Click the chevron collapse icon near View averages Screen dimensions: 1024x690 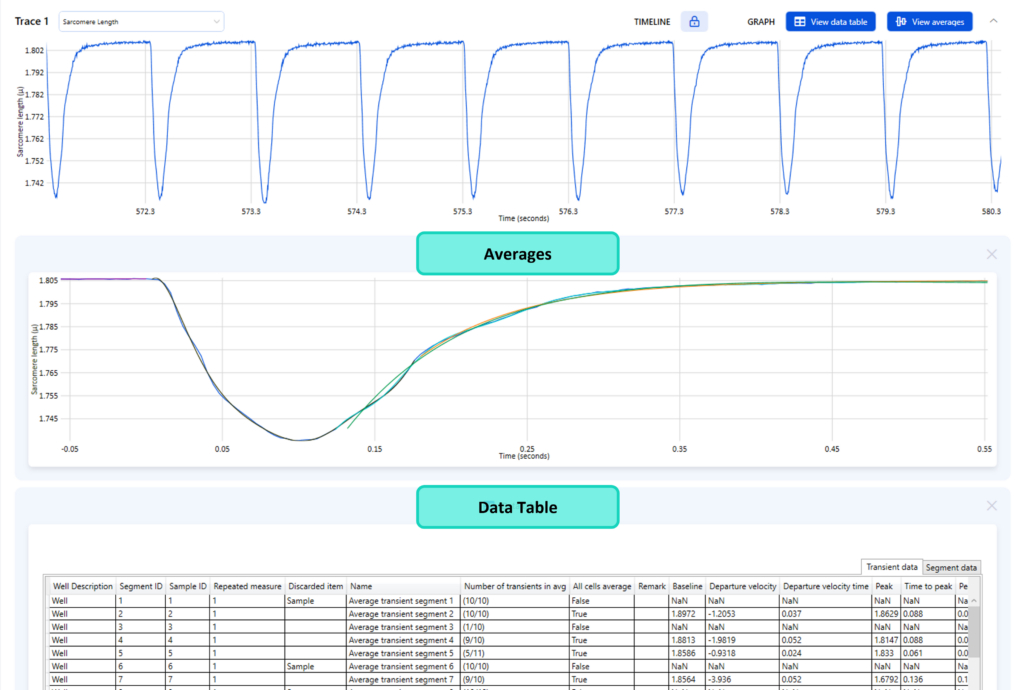point(995,21)
